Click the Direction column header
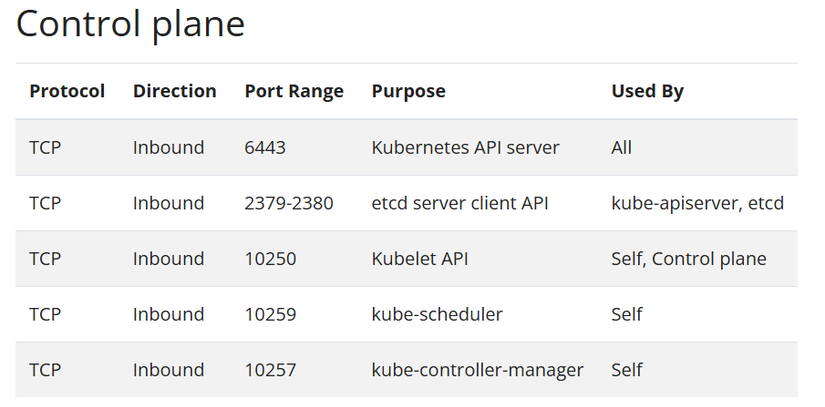 pos(174,91)
